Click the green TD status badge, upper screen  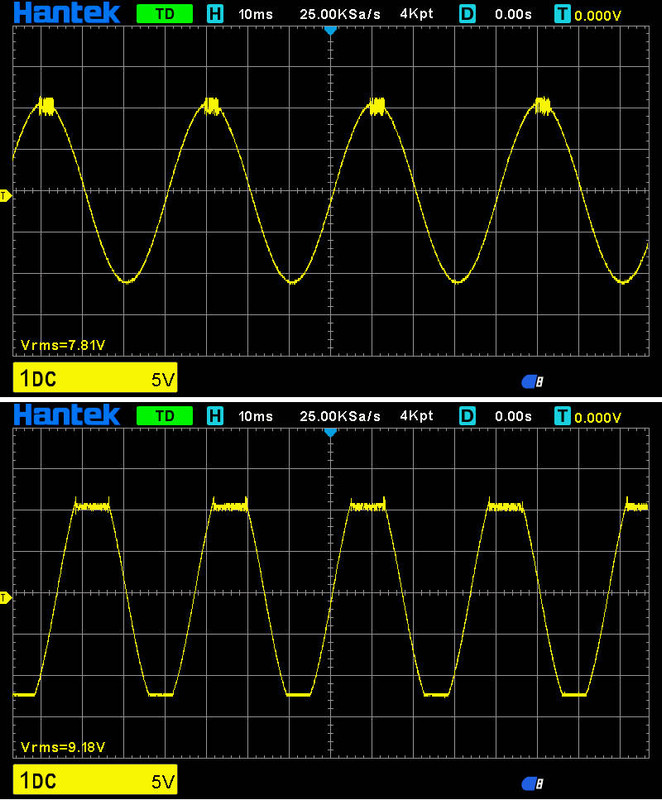[165, 14]
